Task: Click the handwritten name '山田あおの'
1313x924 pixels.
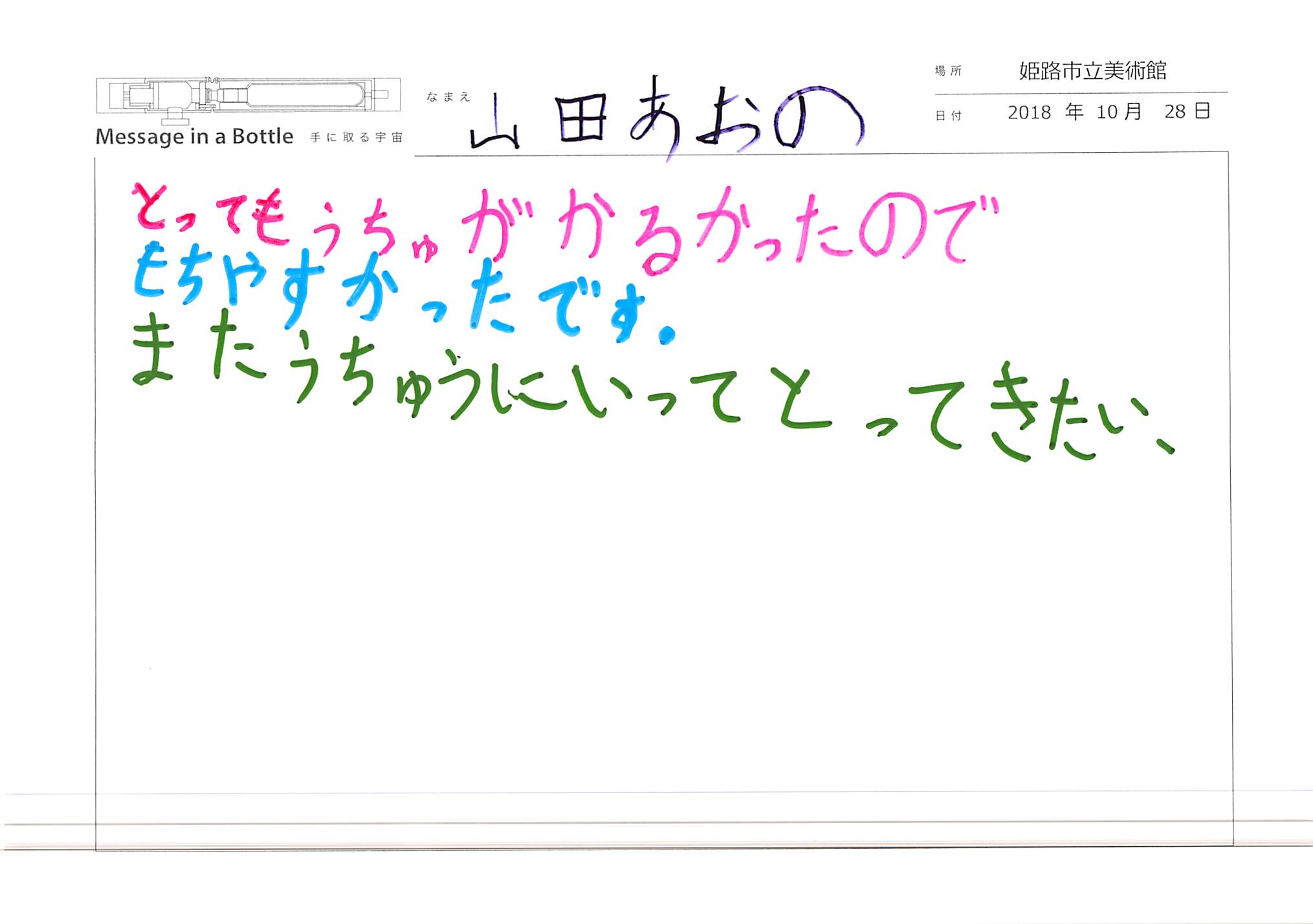Action: tap(668, 120)
